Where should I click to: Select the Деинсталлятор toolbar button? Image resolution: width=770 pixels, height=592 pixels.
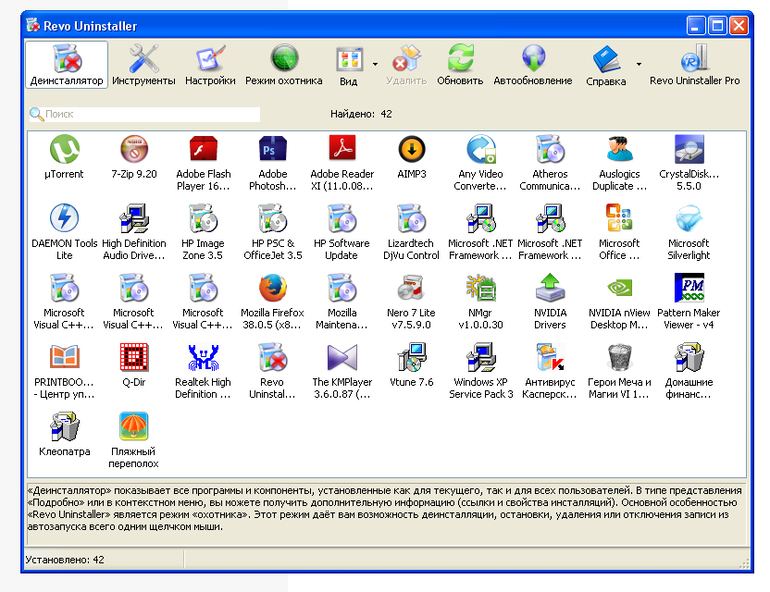[x=67, y=65]
